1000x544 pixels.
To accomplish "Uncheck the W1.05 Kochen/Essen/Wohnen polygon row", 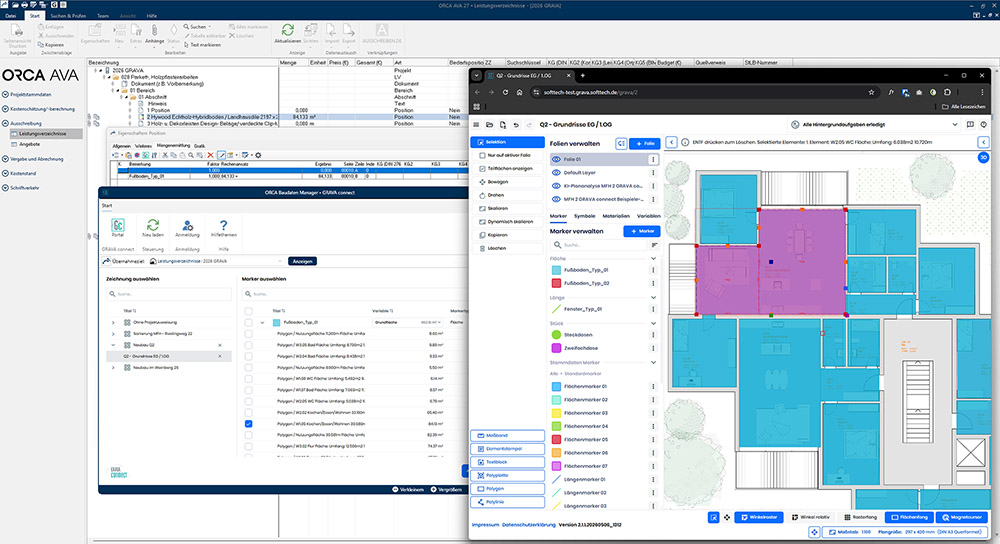I will coord(249,424).
